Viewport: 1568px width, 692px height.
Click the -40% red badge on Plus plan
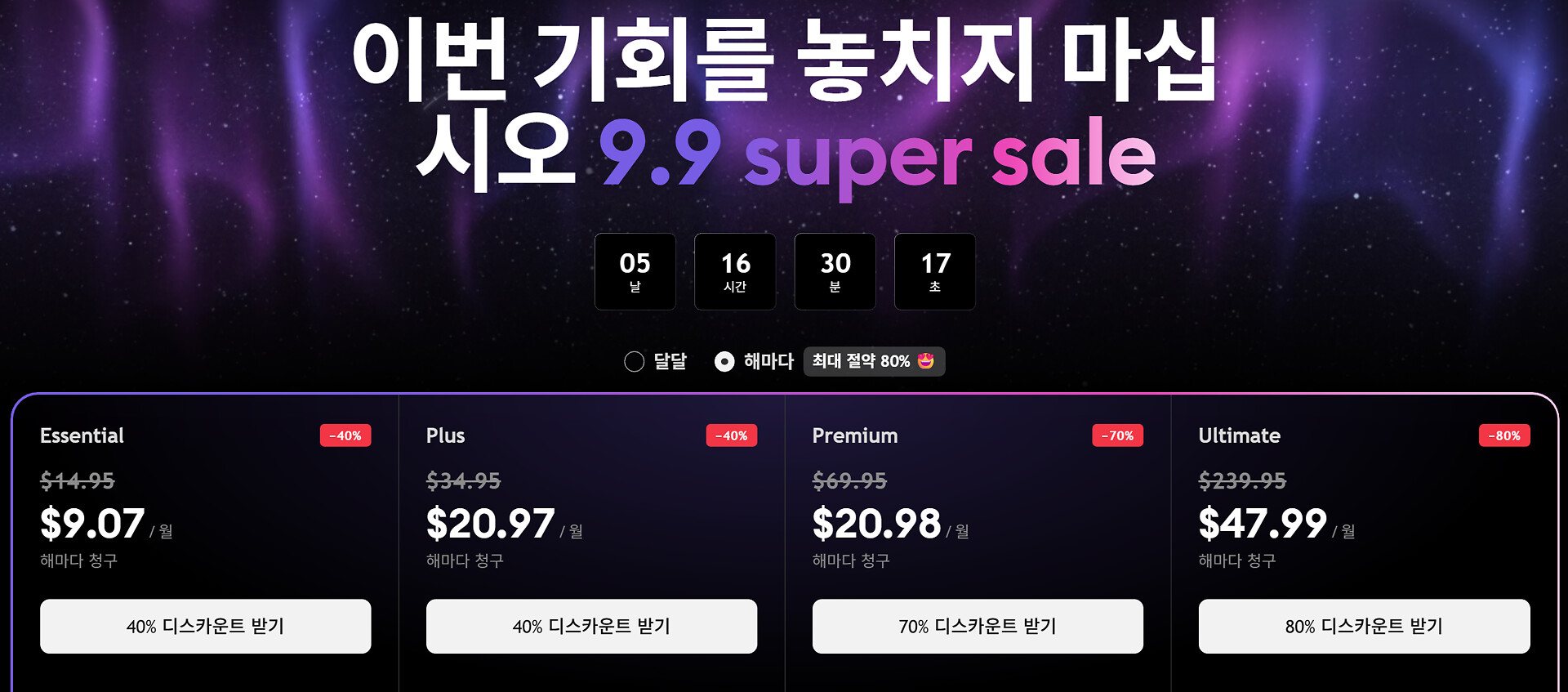[732, 435]
